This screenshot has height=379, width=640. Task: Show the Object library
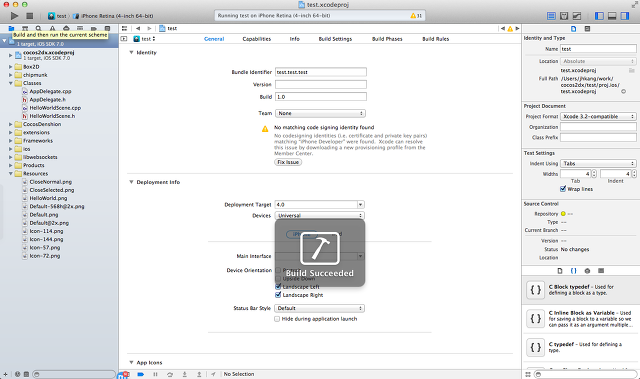click(x=587, y=271)
